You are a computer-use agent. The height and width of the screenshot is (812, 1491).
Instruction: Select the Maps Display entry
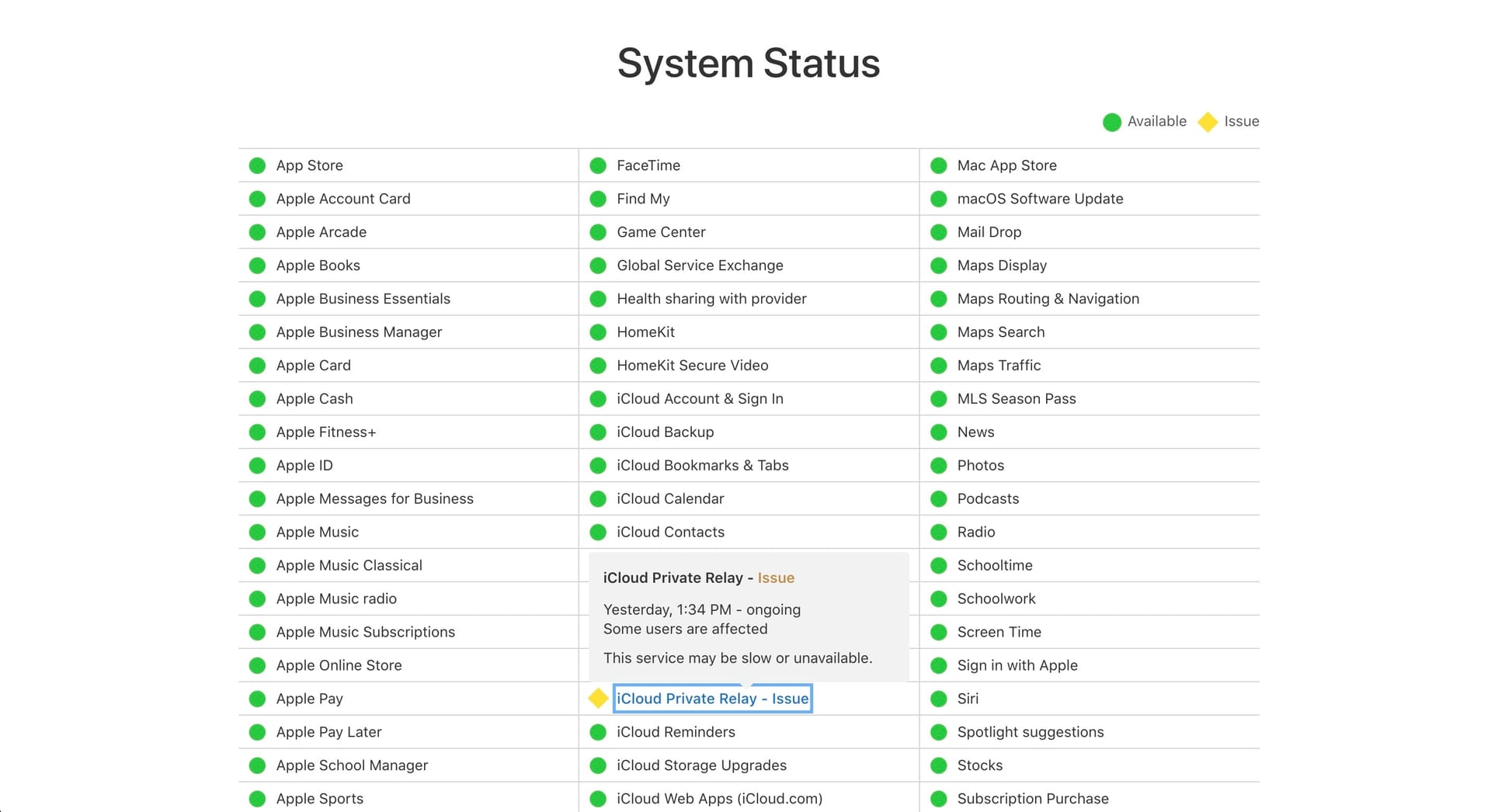[1003, 265]
